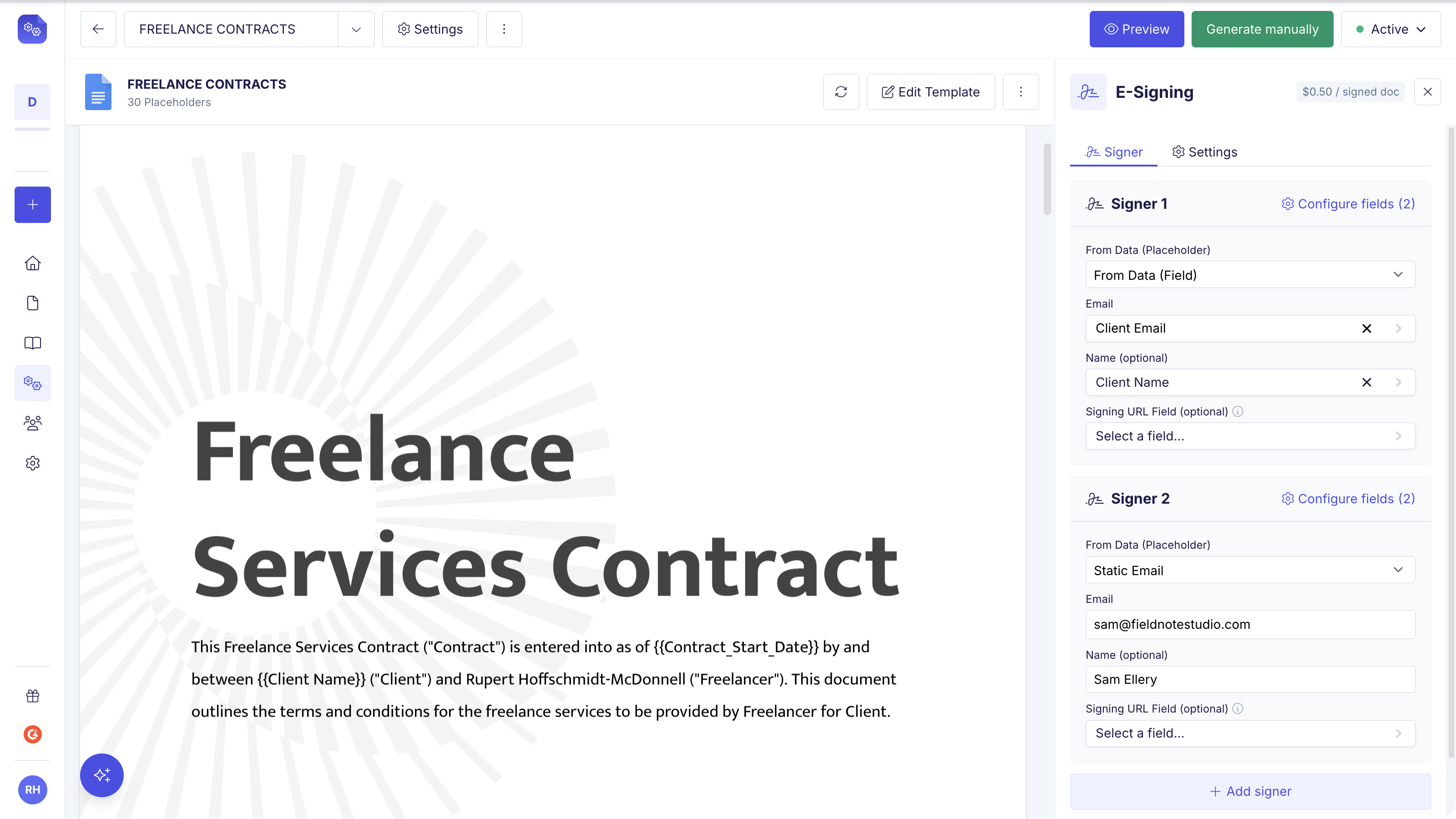The height and width of the screenshot is (819, 1456).
Task: Open the Client Name field picker
Action: (1250, 382)
